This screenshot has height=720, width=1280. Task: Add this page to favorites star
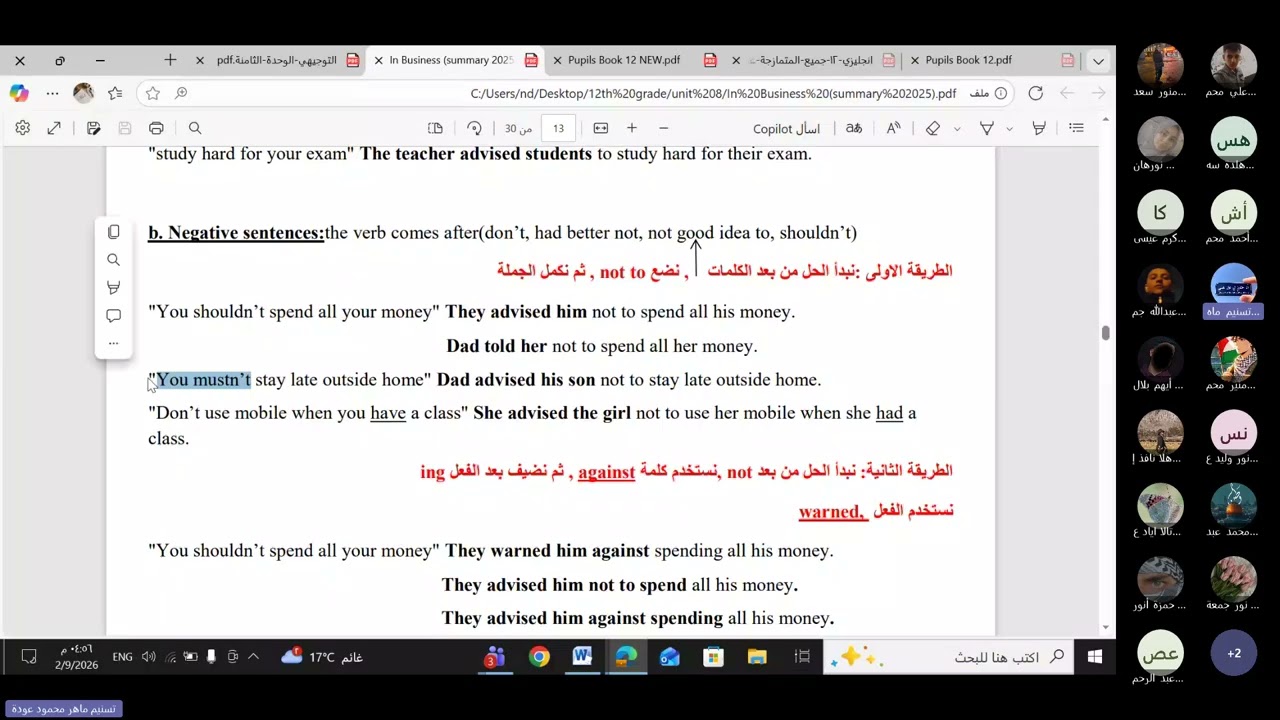152,93
